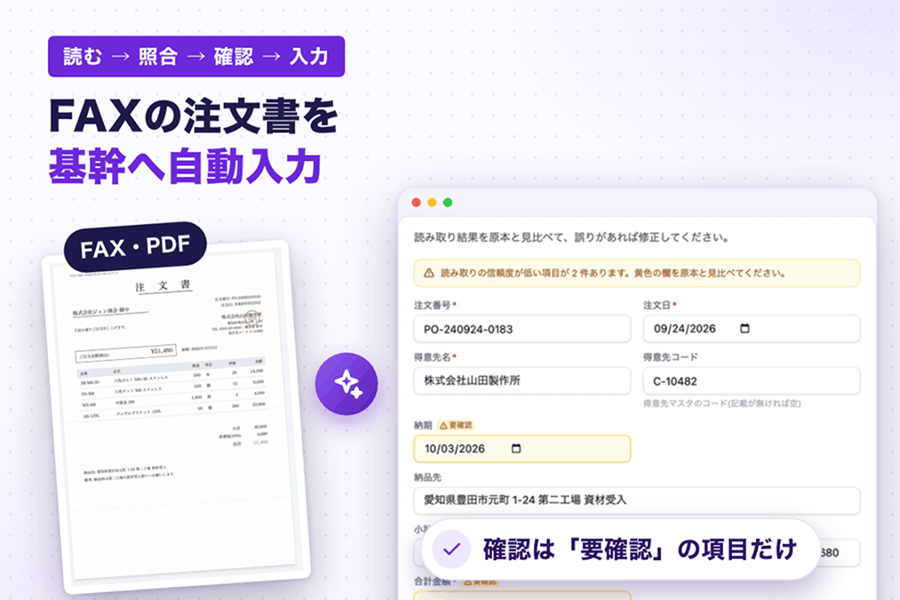Click the 納品先 address field
This screenshot has height=600, width=900.
pos(637,500)
